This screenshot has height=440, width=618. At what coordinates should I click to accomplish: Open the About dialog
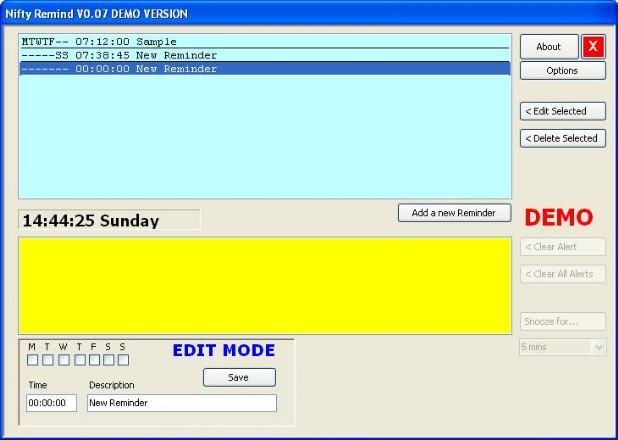[x=549, y=47]
